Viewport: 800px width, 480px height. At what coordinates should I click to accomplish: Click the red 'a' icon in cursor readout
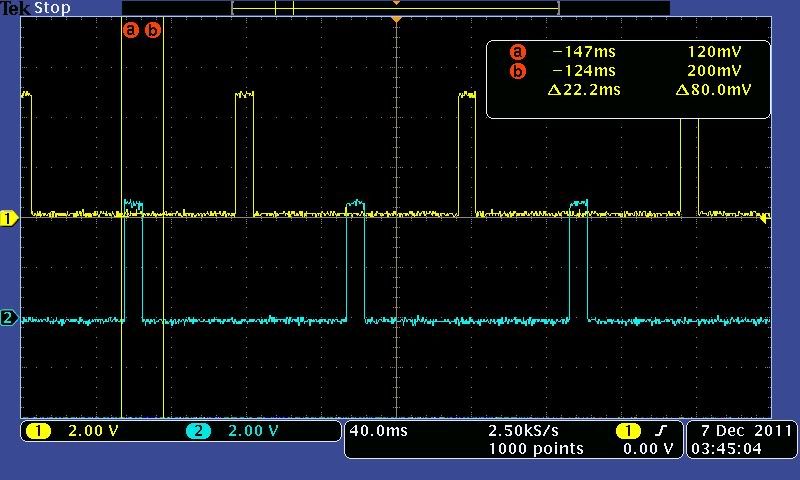[x=517, y=52]
